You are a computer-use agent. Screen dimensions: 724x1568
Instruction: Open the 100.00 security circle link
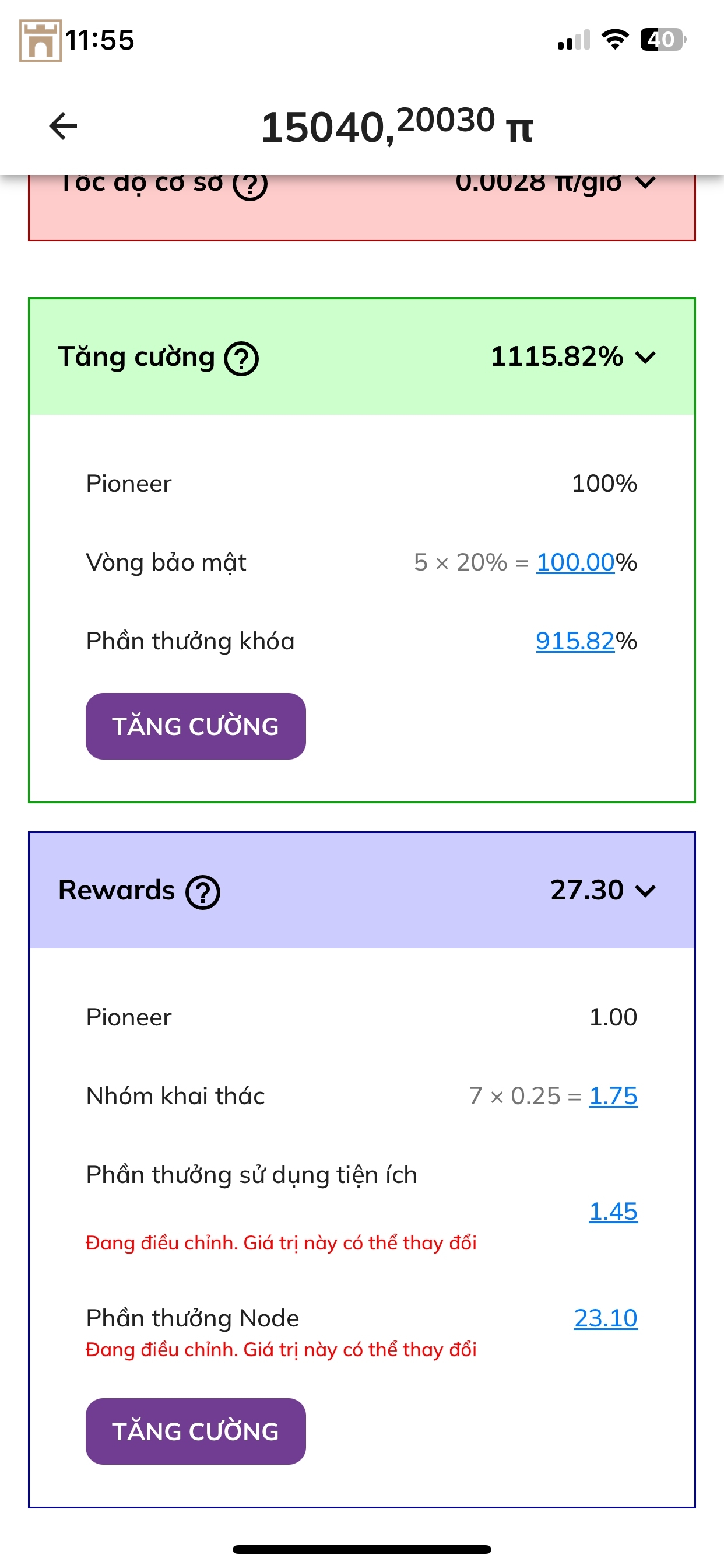pos(575,562)
